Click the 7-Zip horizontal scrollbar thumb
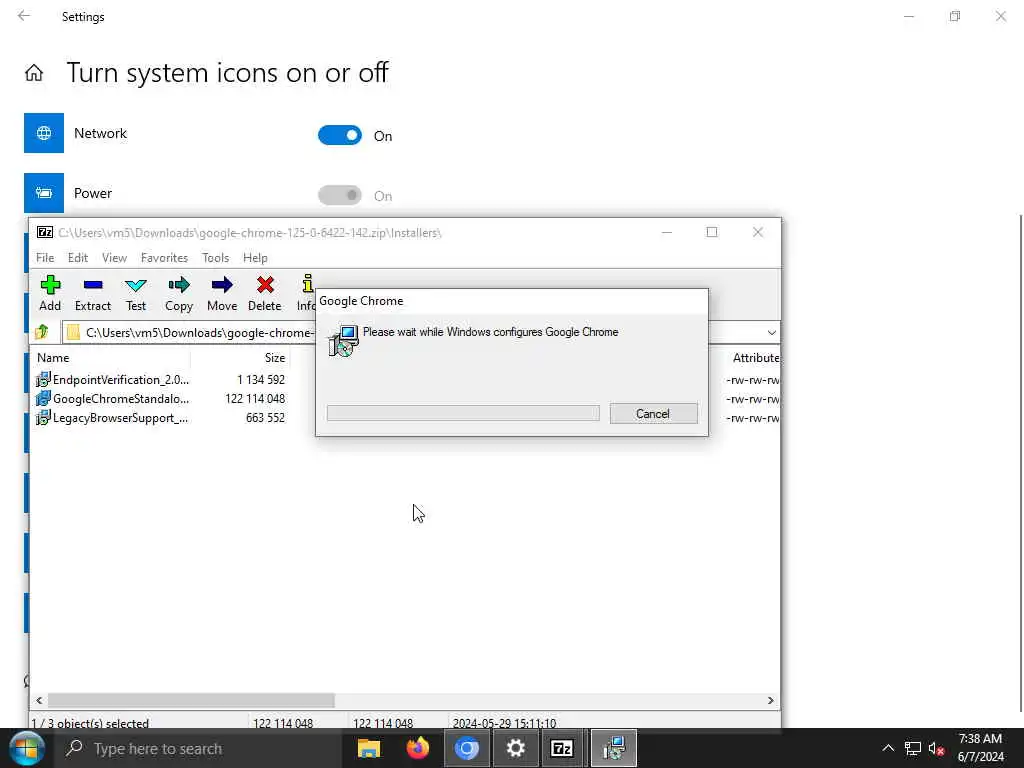 pyautogui.click(x=191, y=700)
